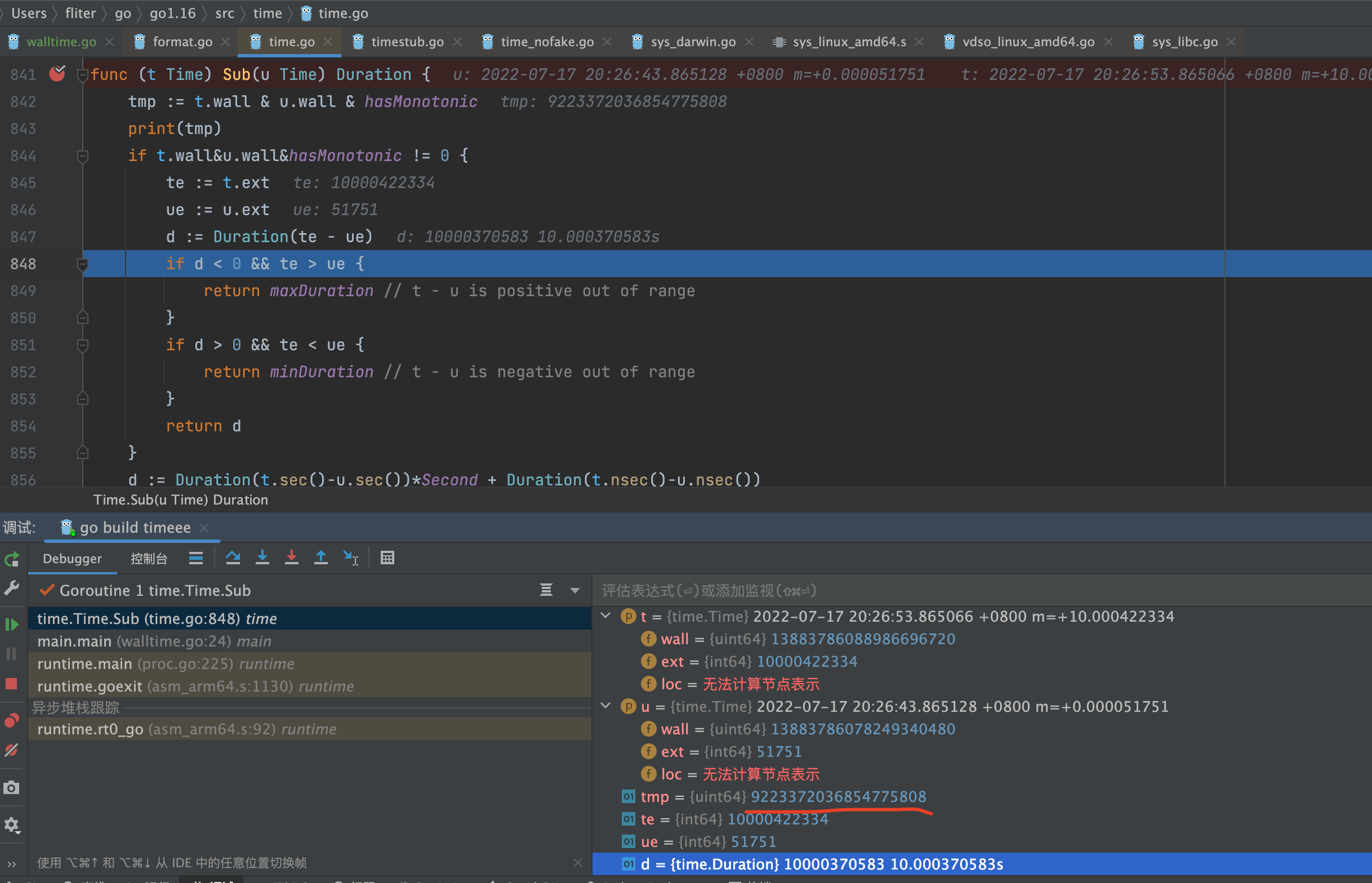Open View Breakpoints double red circle icon
The height and width of the screenshot is (883, 1372).
pyautogui.click(x=11, y=720)
